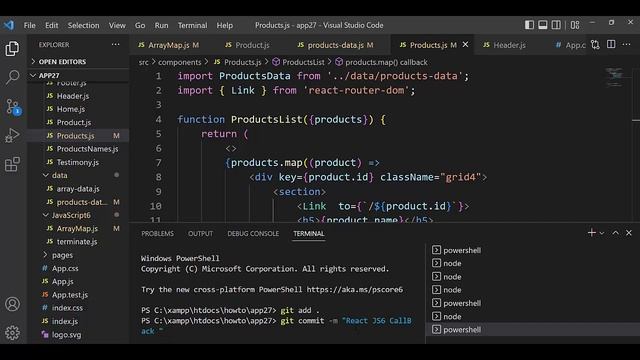
Task: Switch to the ArrayMap.js tab
Action: pos(169,45)
